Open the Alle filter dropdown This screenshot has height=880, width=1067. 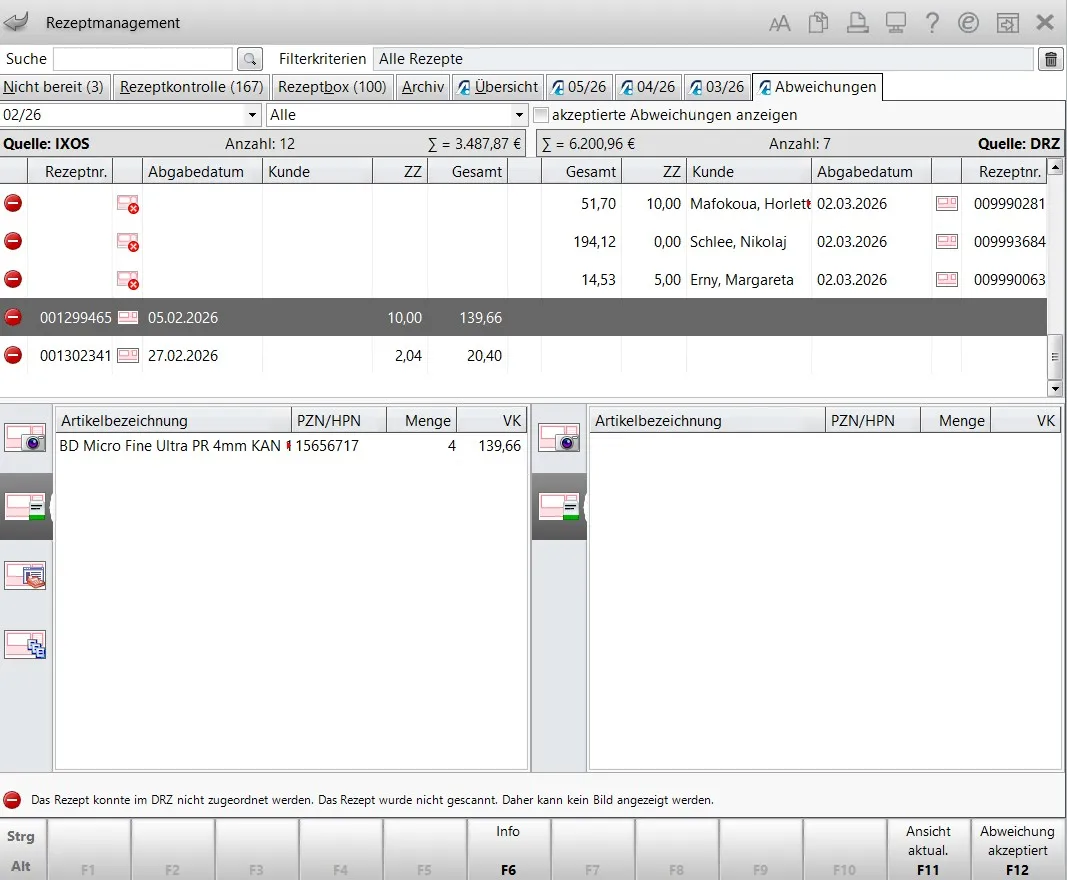(x=519, y=115)
